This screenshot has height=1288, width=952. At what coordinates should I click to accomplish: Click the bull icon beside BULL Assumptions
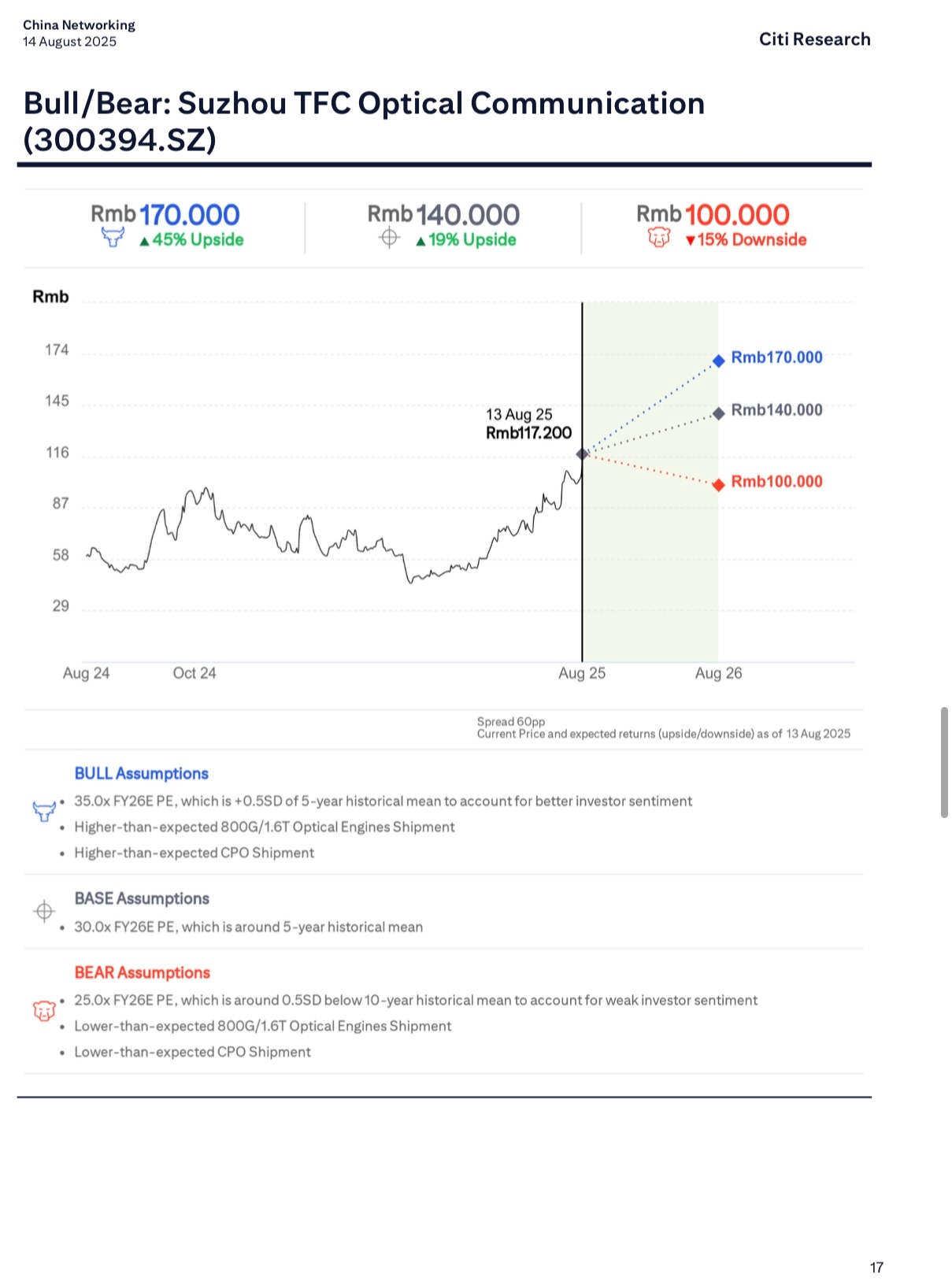(x=44, y=811)
